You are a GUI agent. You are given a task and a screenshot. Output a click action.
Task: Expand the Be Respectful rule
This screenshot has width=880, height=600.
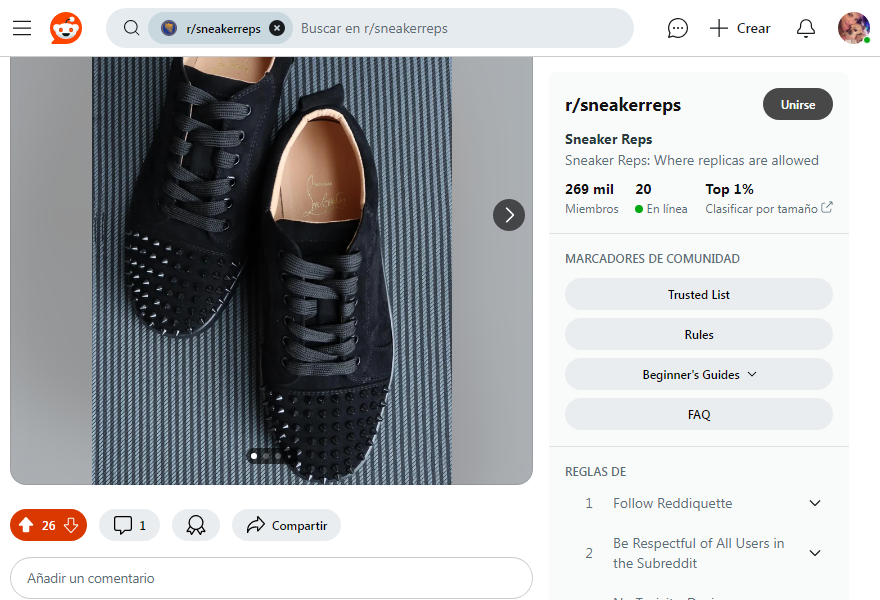(815, 553)
